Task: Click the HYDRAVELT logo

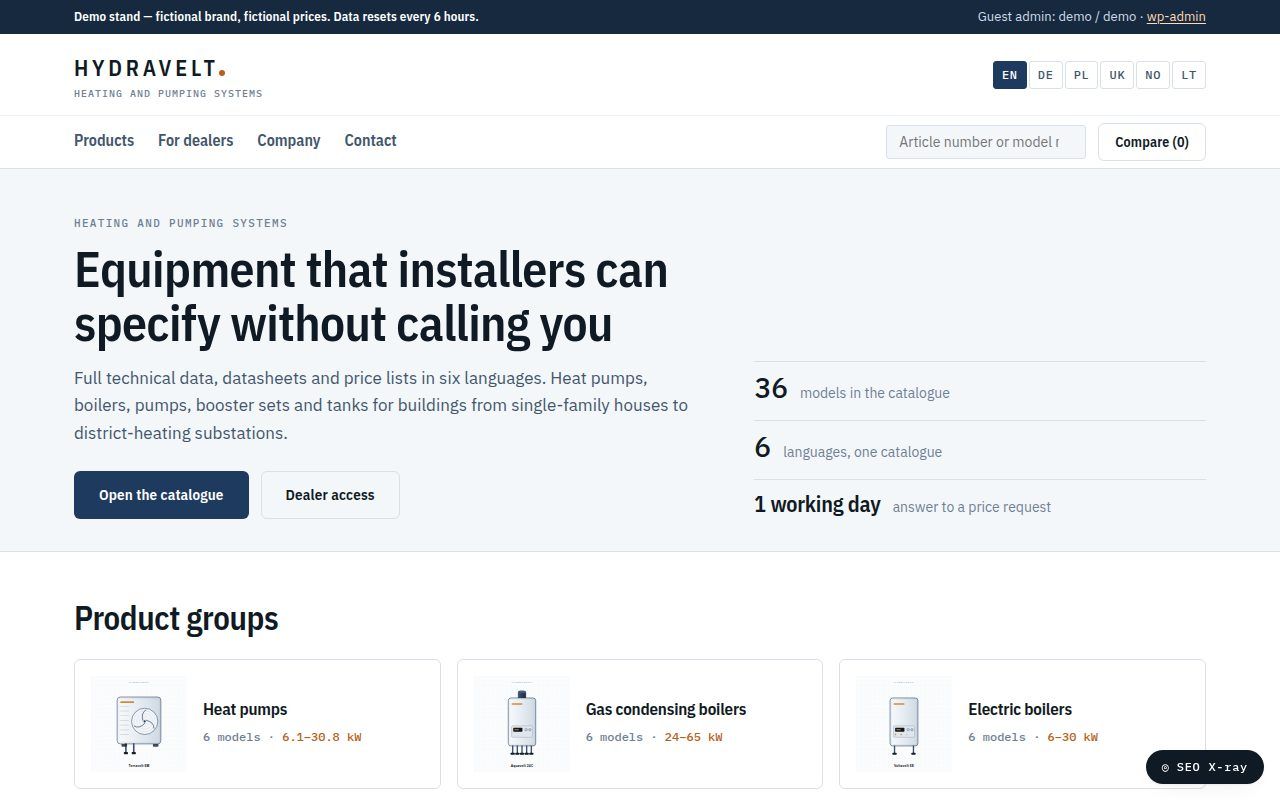Action: pyautogui.click(x=150, y=69)
